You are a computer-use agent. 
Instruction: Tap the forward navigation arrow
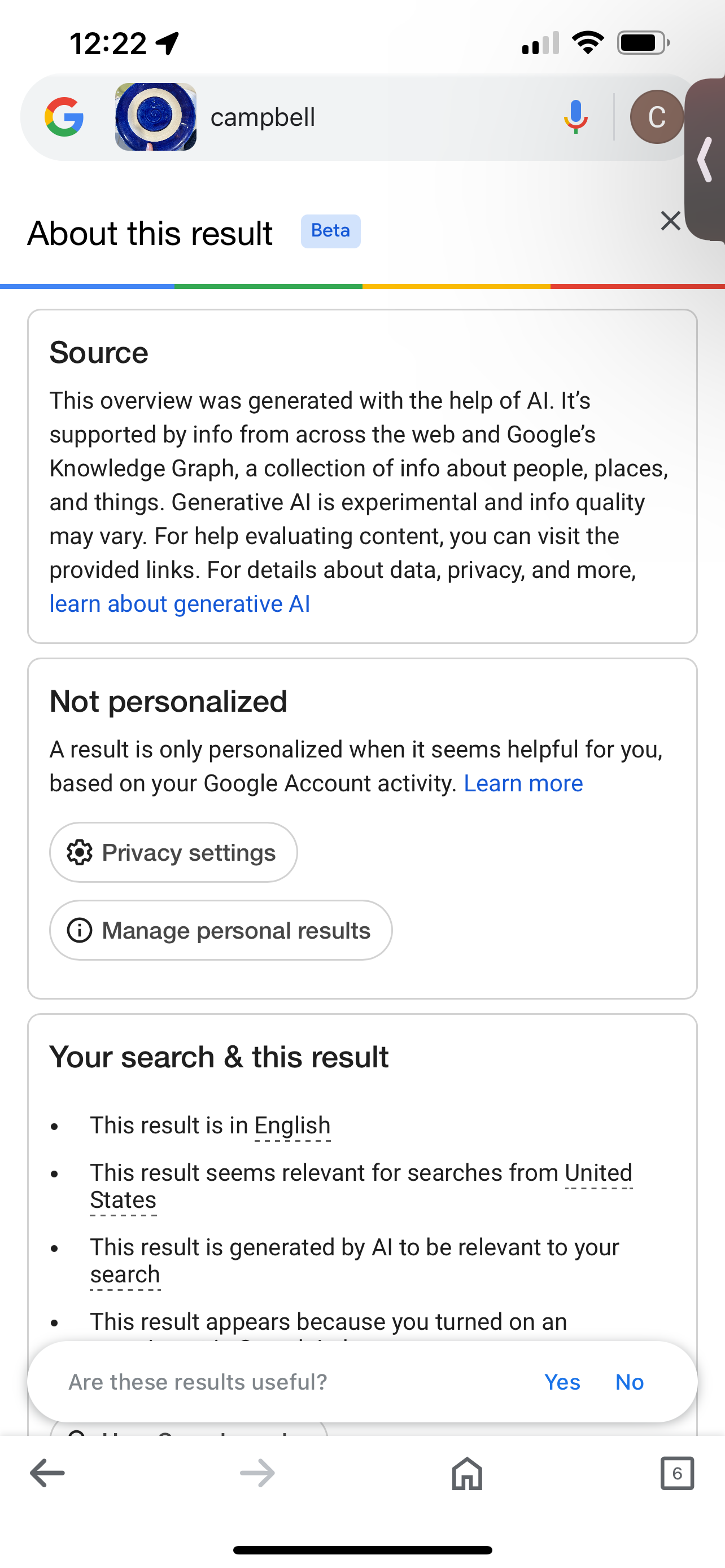point(257,1473)
